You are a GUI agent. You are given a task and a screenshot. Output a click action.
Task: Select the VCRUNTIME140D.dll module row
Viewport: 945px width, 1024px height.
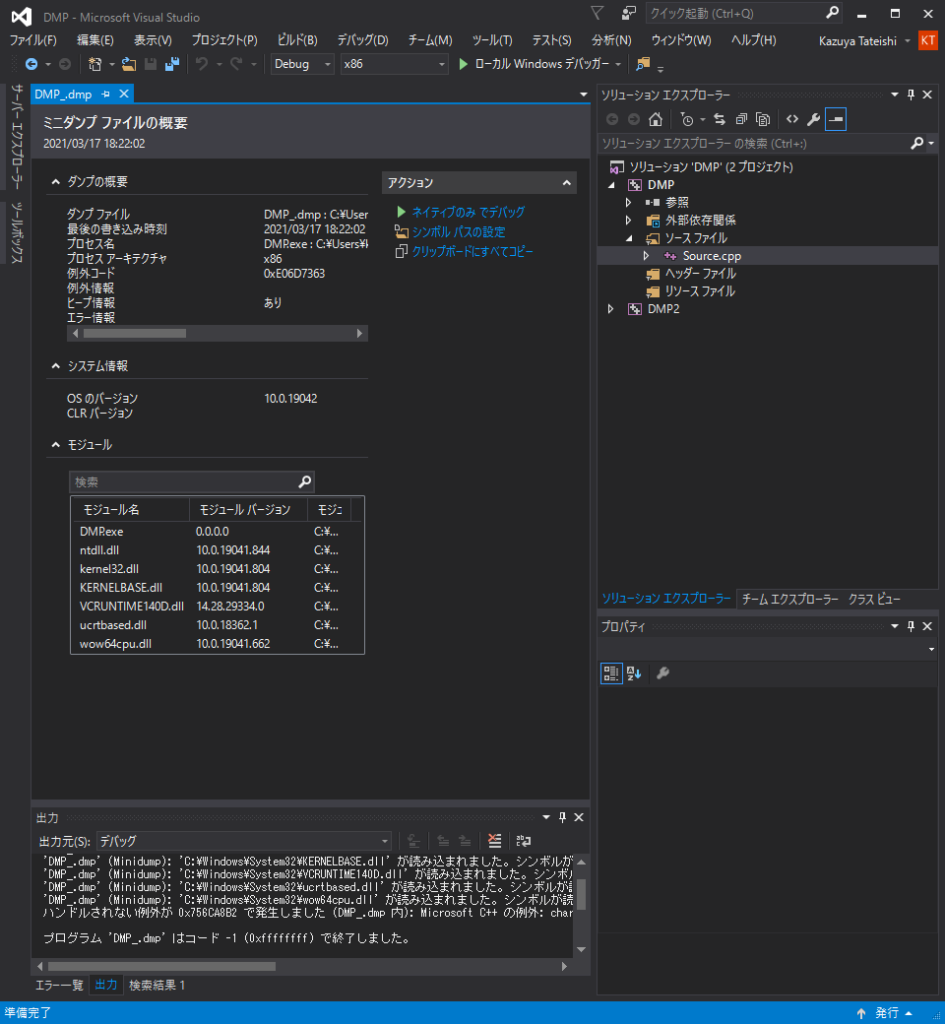[x=217, y=607]
